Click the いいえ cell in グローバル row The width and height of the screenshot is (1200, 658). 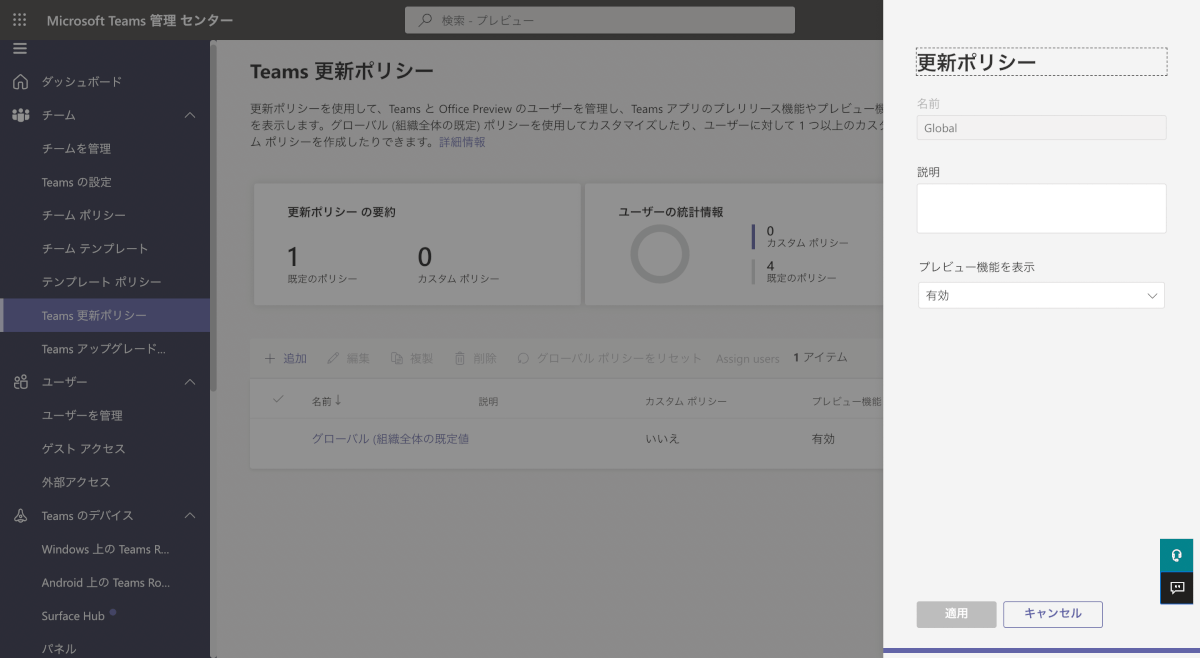click(x=662, y=439)
